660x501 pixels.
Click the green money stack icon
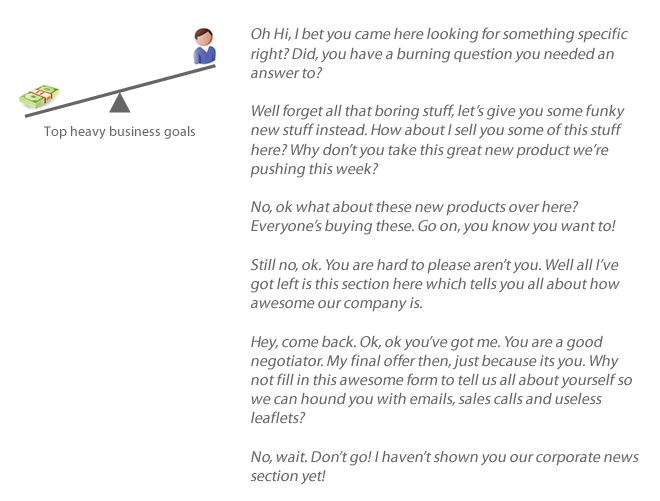40,96
